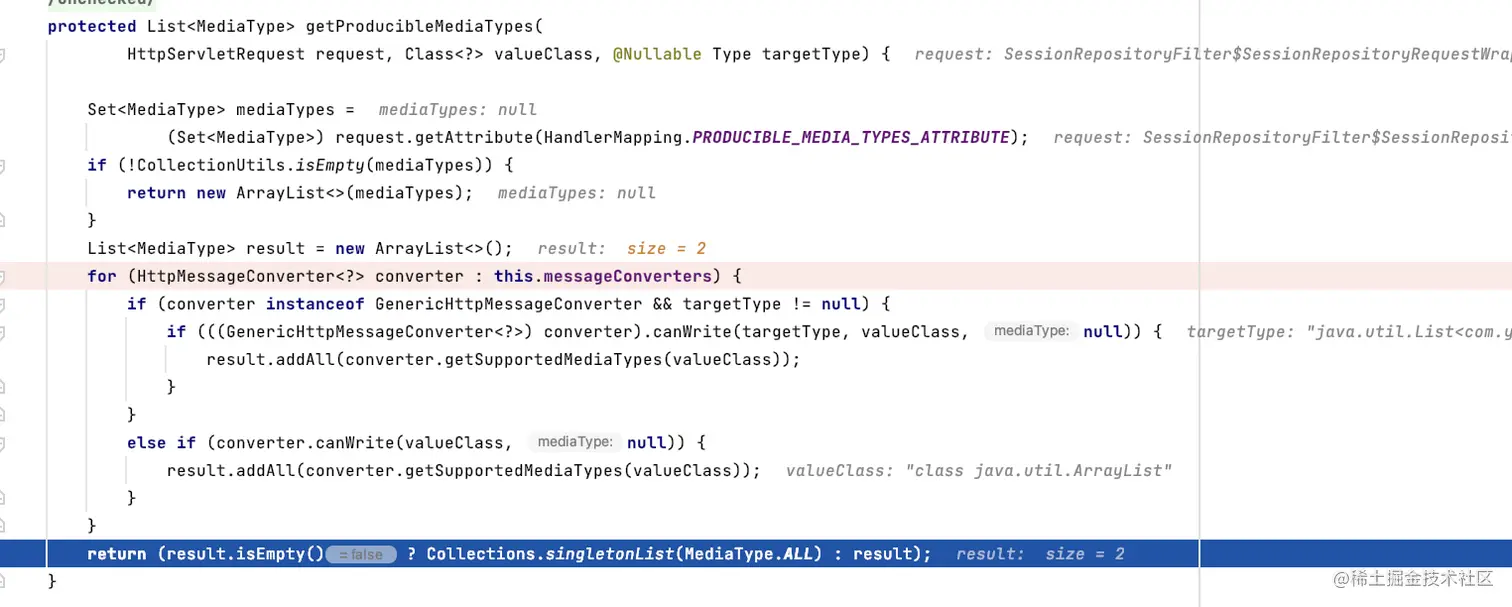
Task: Click the 'for' keyword
Action: 102,276
